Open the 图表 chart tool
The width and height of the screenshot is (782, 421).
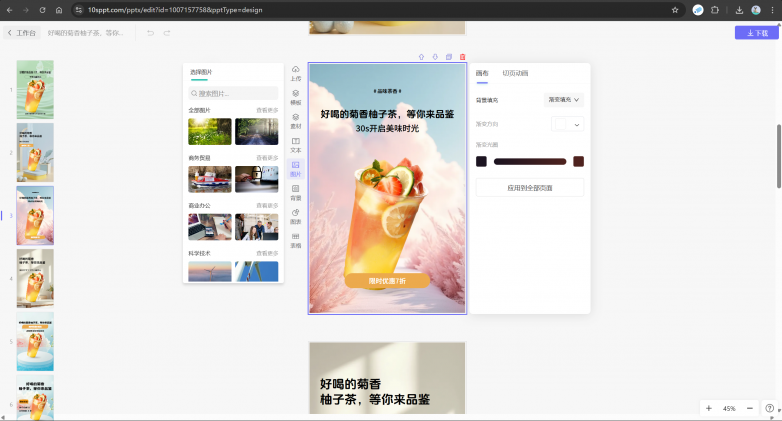(x=296, y=216)
